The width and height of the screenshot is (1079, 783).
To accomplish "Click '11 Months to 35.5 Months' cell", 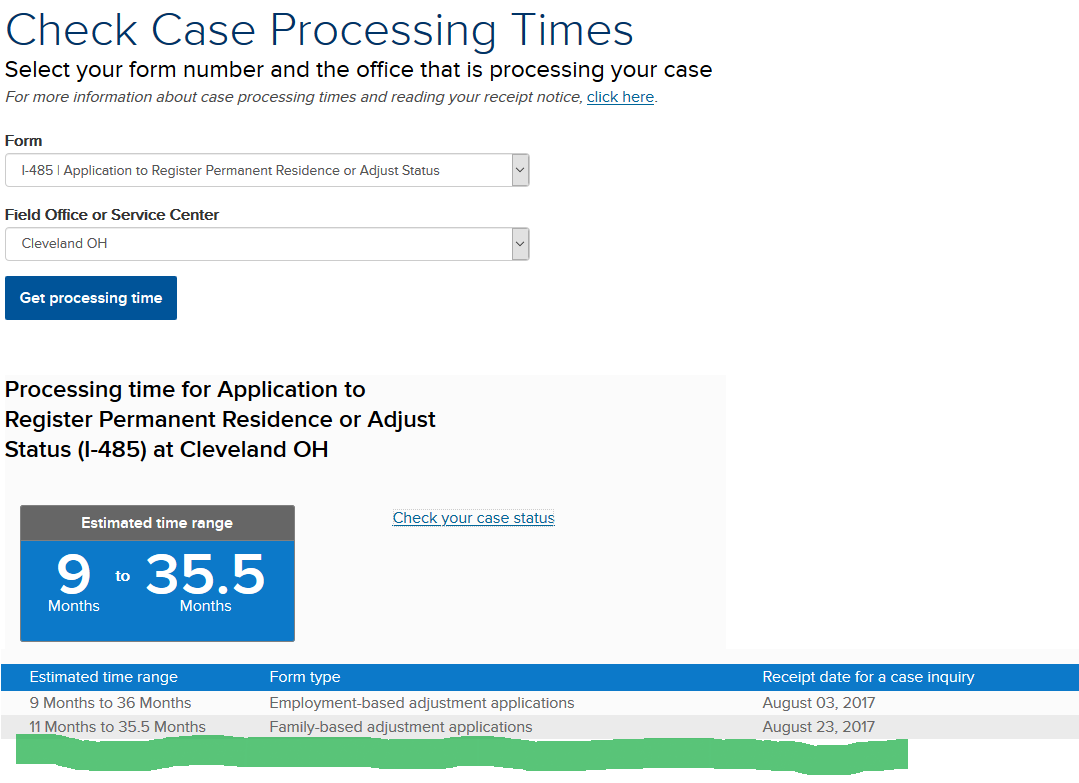I will tap(117, 727).
